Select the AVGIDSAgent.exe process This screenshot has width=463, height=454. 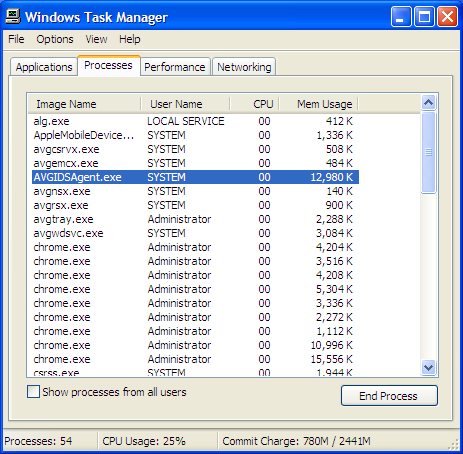pyautogui.click(x=195, y=177)
